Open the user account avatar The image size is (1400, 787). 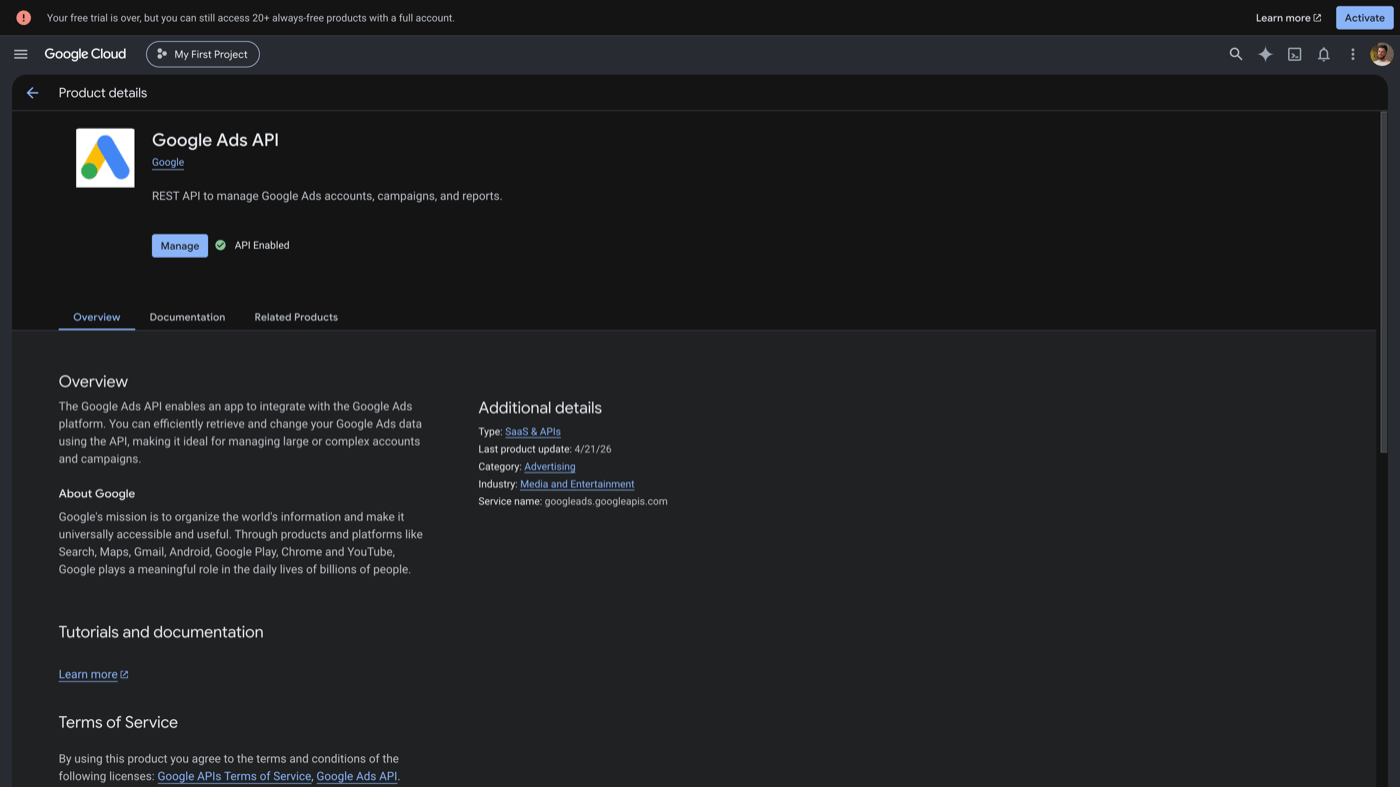pyautogui.click(x=1381, y=54)
